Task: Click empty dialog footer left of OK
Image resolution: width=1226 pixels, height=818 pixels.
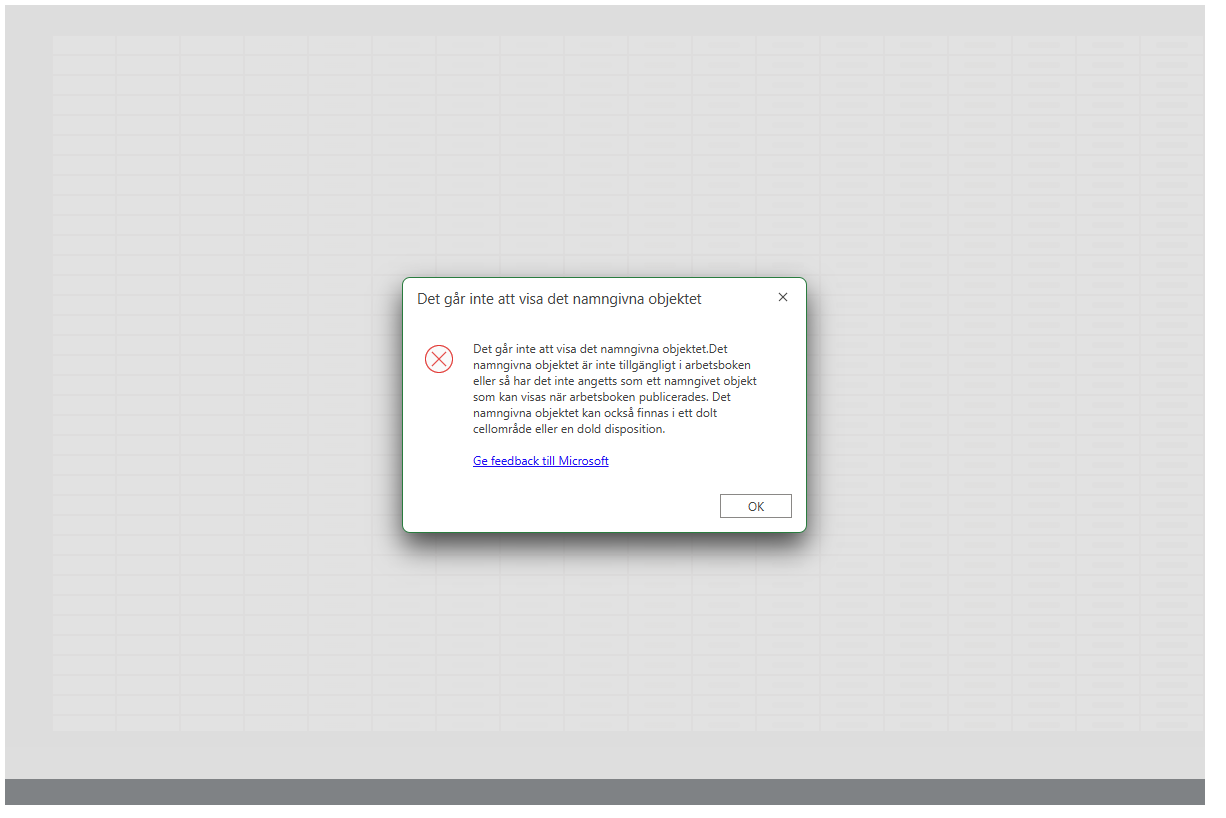Action: click(x=560, y=506)
